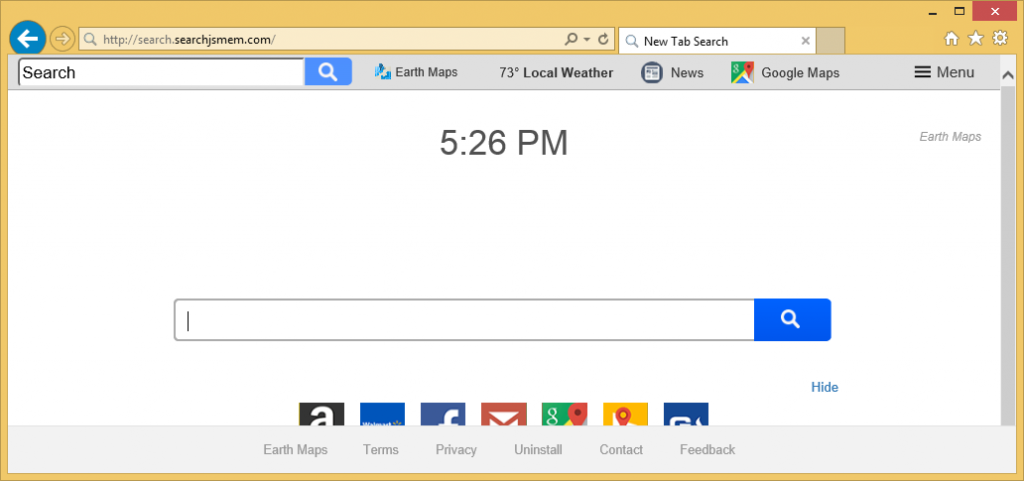
Task: Open the Facebook shortcut tile
Action: [443, 414]
